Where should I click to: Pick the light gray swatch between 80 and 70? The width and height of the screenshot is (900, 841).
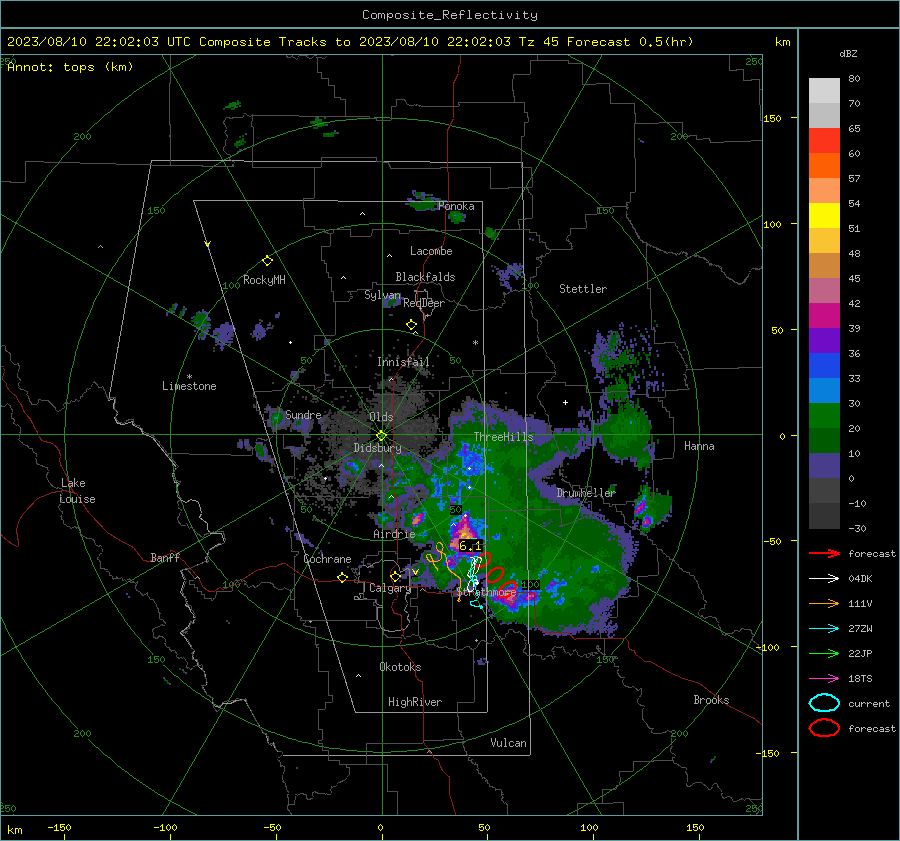(824, 91)
